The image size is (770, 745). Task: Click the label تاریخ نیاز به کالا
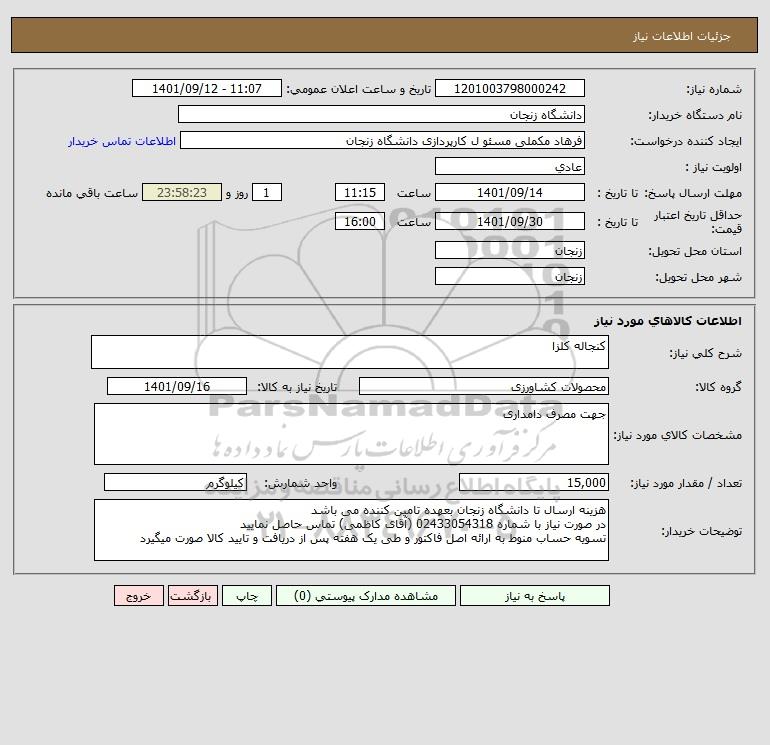pyautogui.click(x=298, y=387)
